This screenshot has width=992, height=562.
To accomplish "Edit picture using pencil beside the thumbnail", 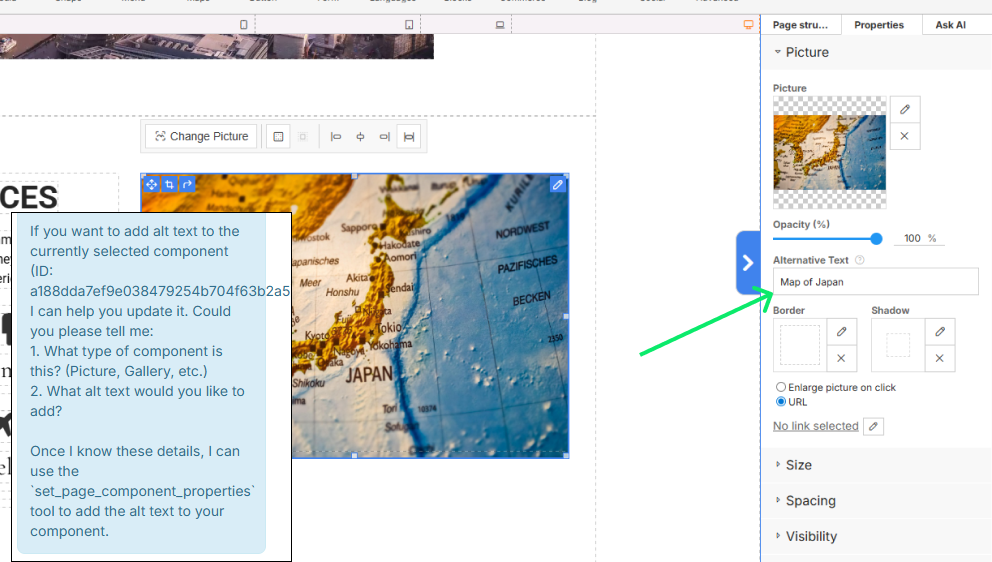I will pos(905,109).
